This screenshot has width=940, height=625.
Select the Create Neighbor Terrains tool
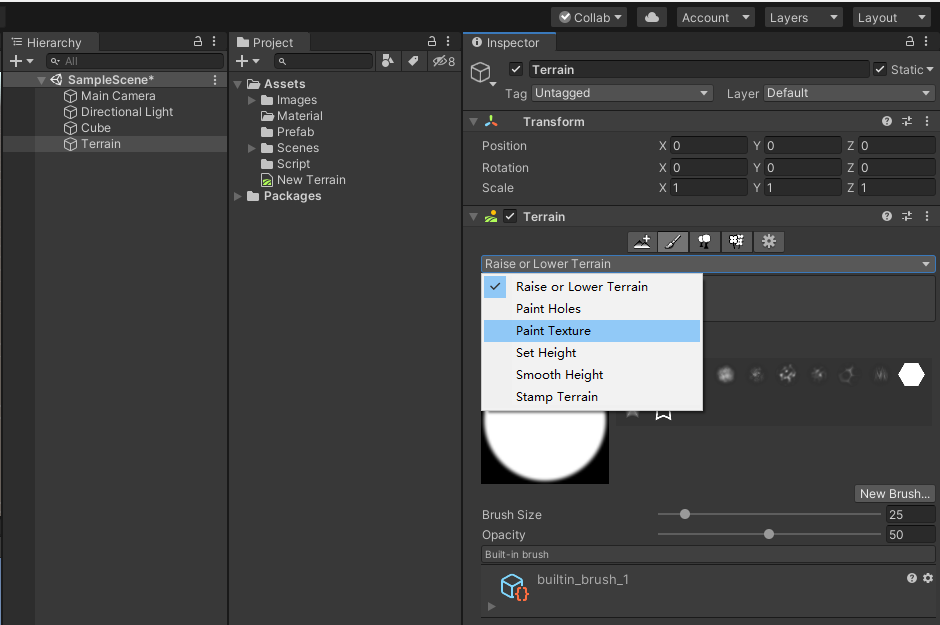click(641, 241)
